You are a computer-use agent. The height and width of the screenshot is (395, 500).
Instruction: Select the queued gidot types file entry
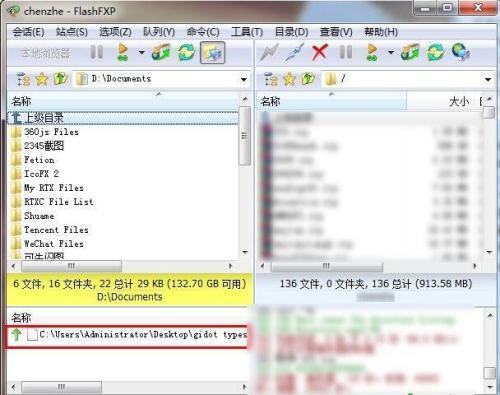tap(128, 334)
